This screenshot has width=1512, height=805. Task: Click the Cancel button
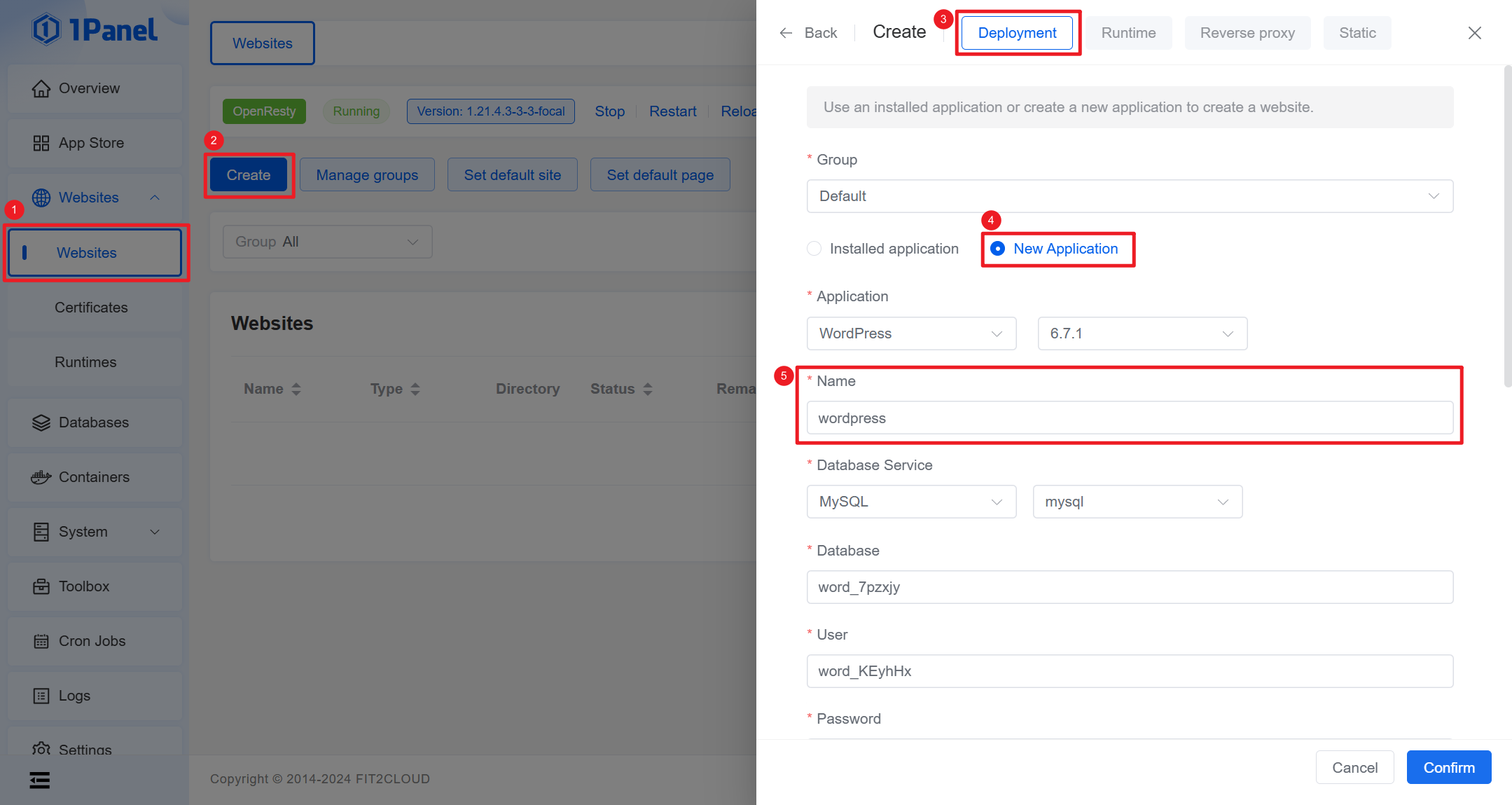(1354, 768)
